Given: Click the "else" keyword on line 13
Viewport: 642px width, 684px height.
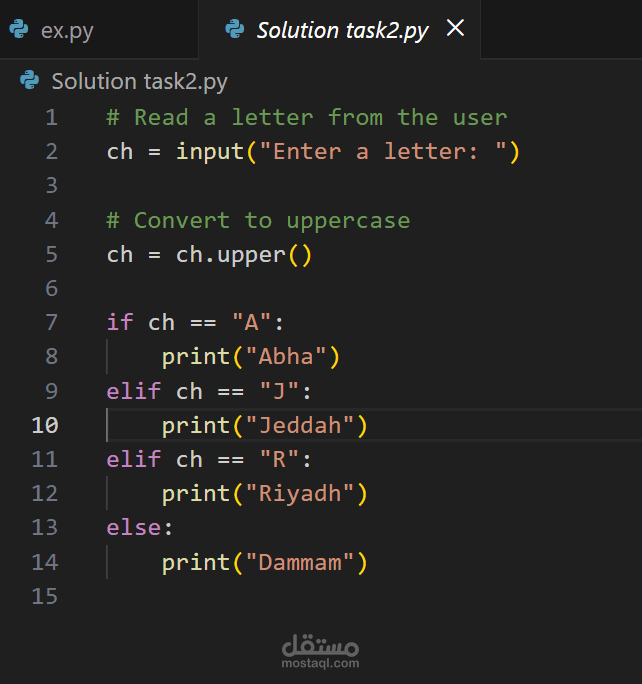Looking at the screenshot, I should [x=134, y=528].
